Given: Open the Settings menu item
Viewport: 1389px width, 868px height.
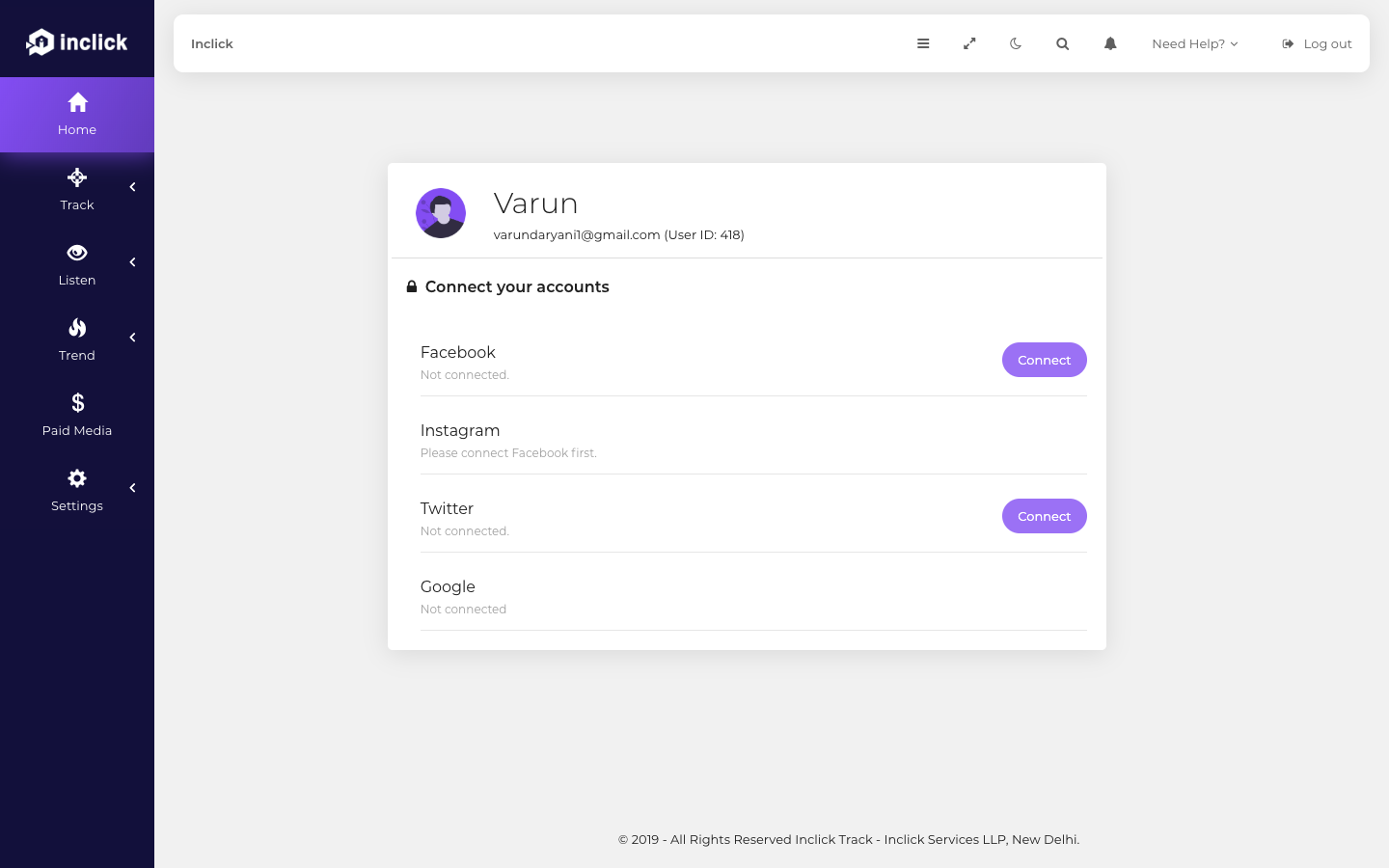Looking at the screenshot, I should 77,491.
